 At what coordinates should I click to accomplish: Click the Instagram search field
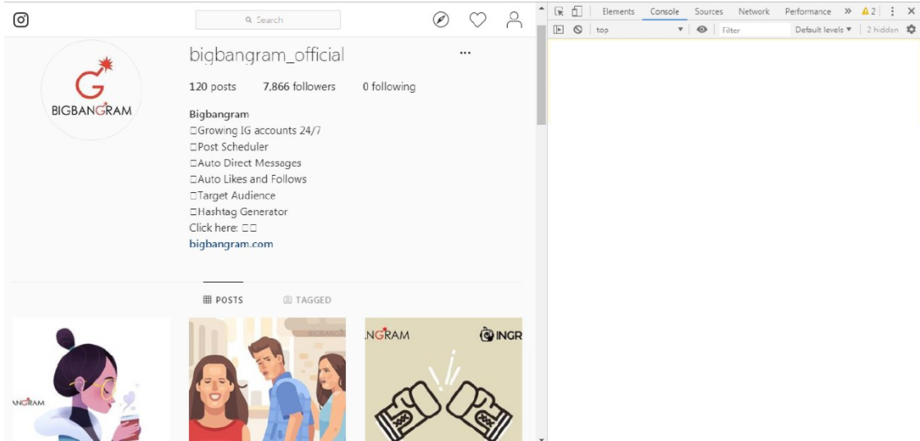[x=268, y=20]
